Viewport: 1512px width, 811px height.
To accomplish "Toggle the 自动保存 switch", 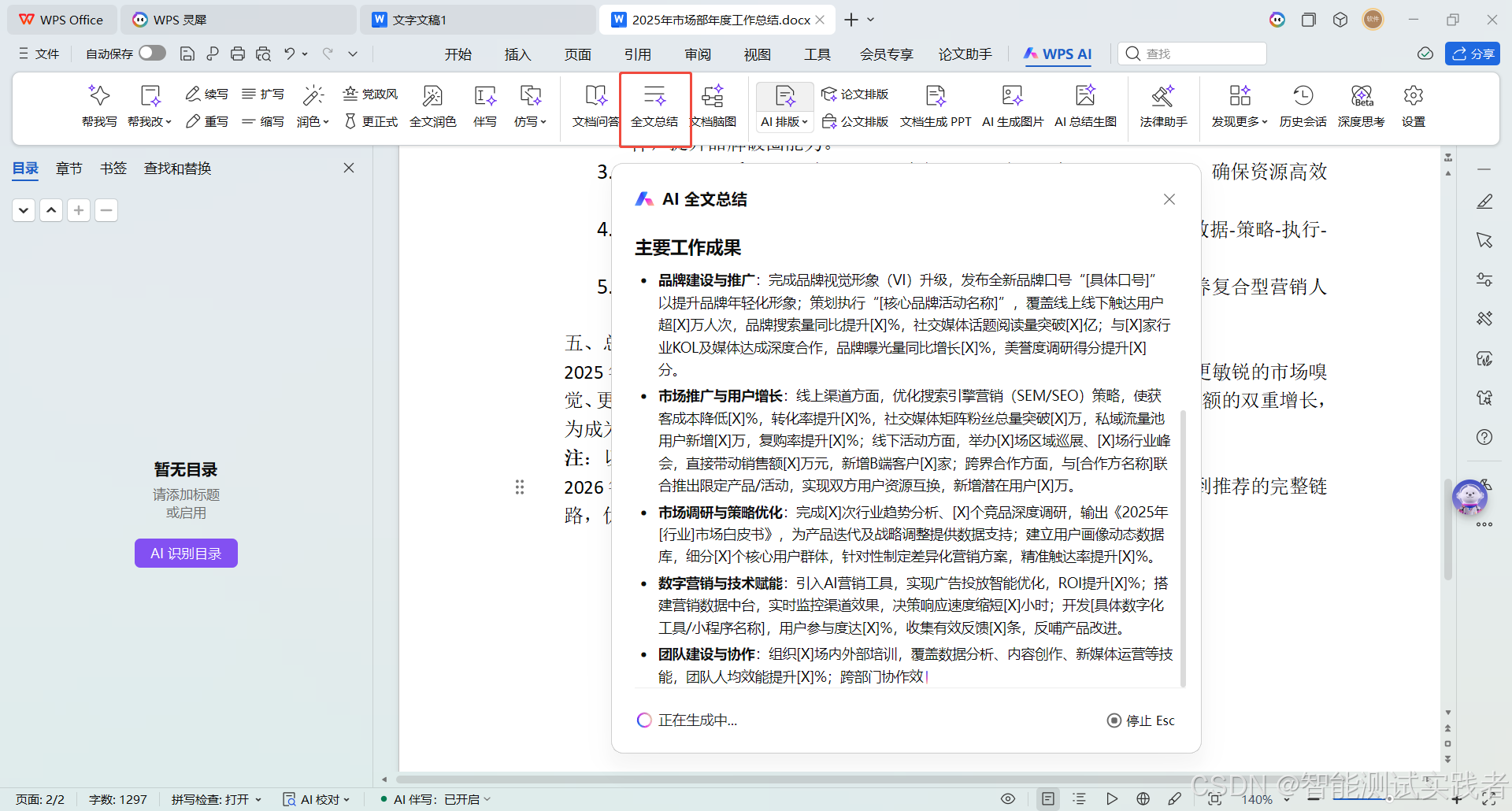I will click(152, 53).
